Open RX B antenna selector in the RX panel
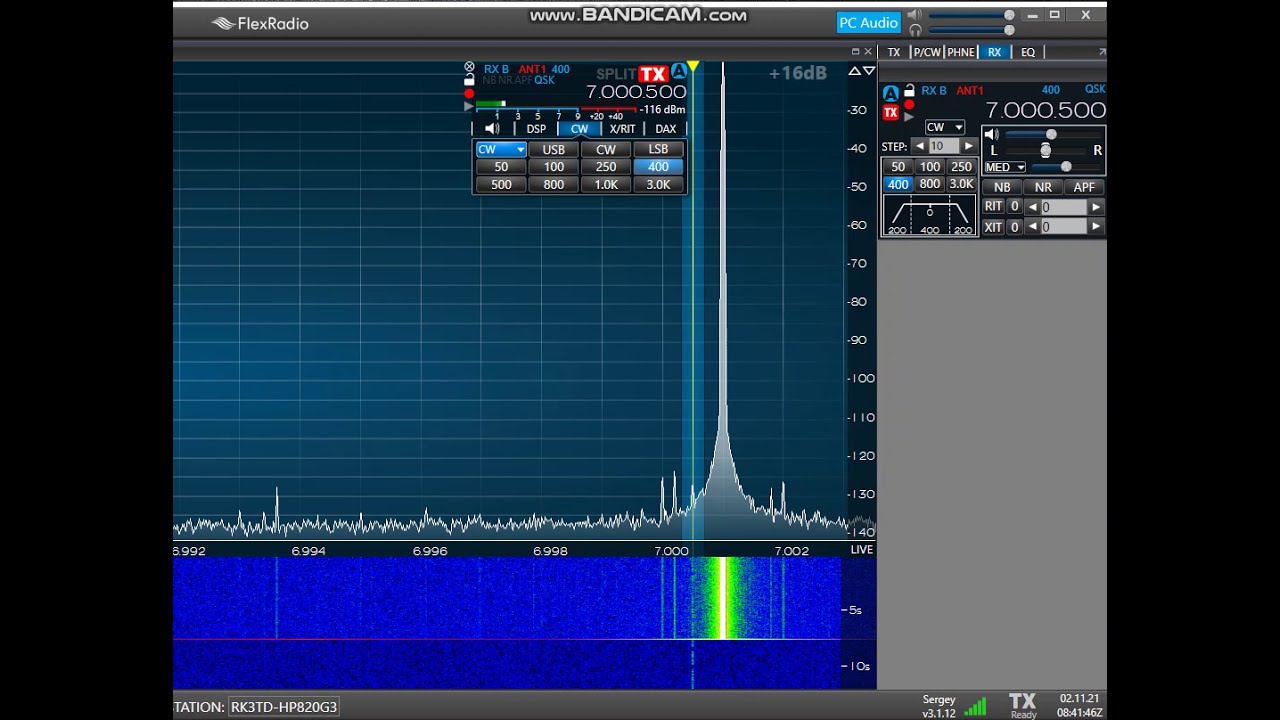The height and width of the screenshot is (720, 1280). tap(934, 91)
